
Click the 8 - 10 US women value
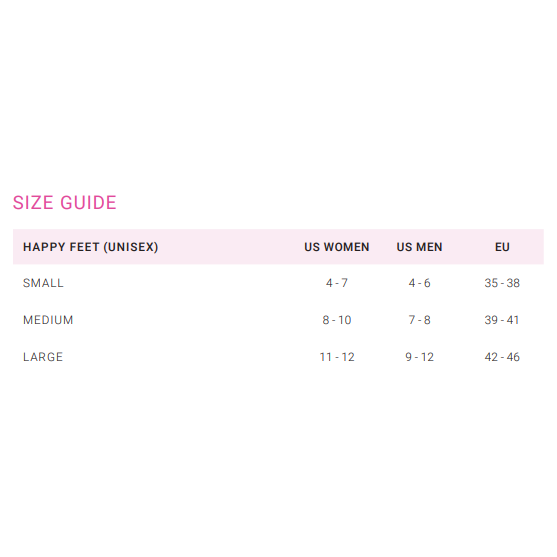(x=337, y=320)
